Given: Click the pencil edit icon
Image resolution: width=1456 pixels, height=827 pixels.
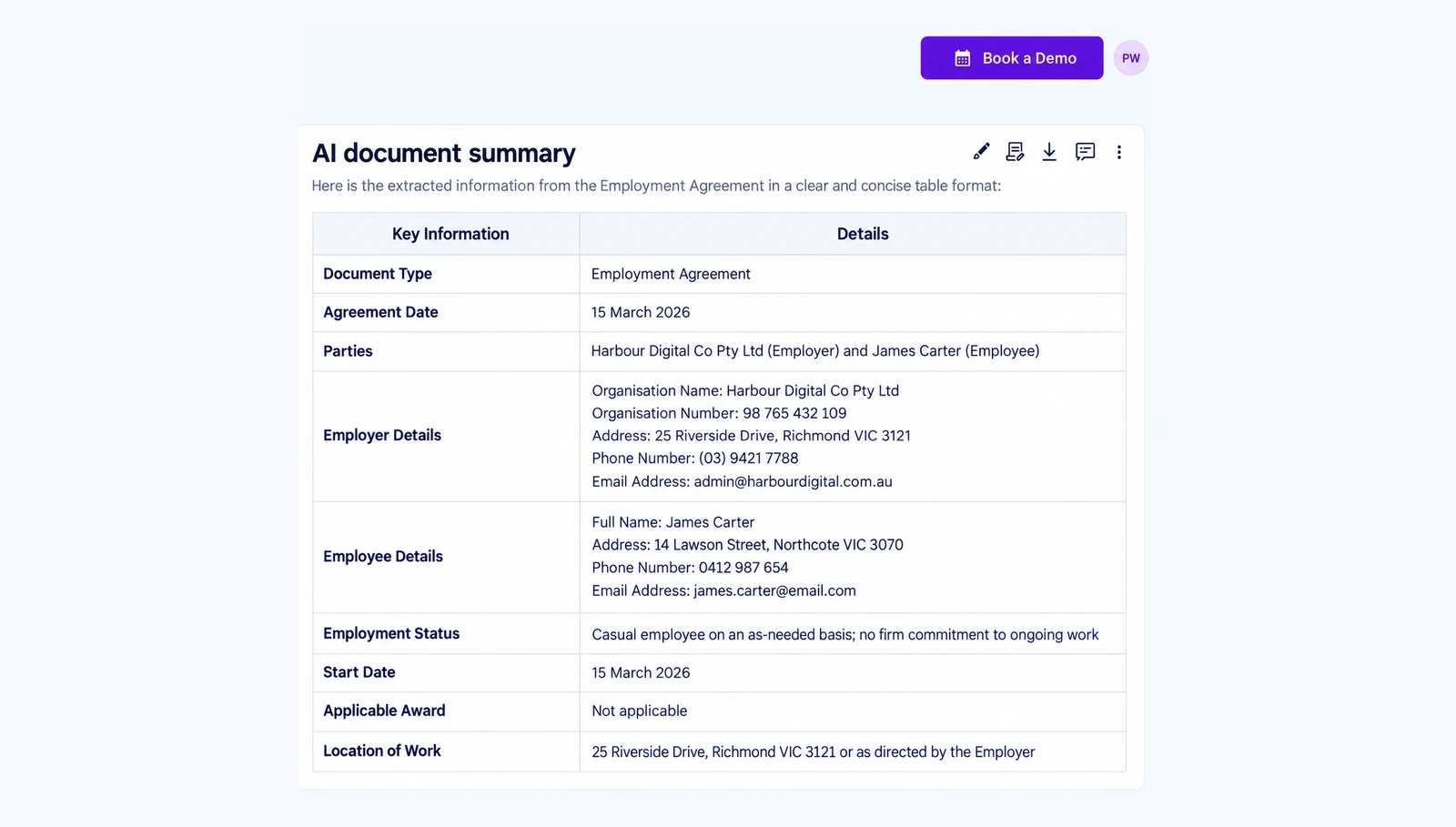Looking at the screenshot, I should 981,152.
